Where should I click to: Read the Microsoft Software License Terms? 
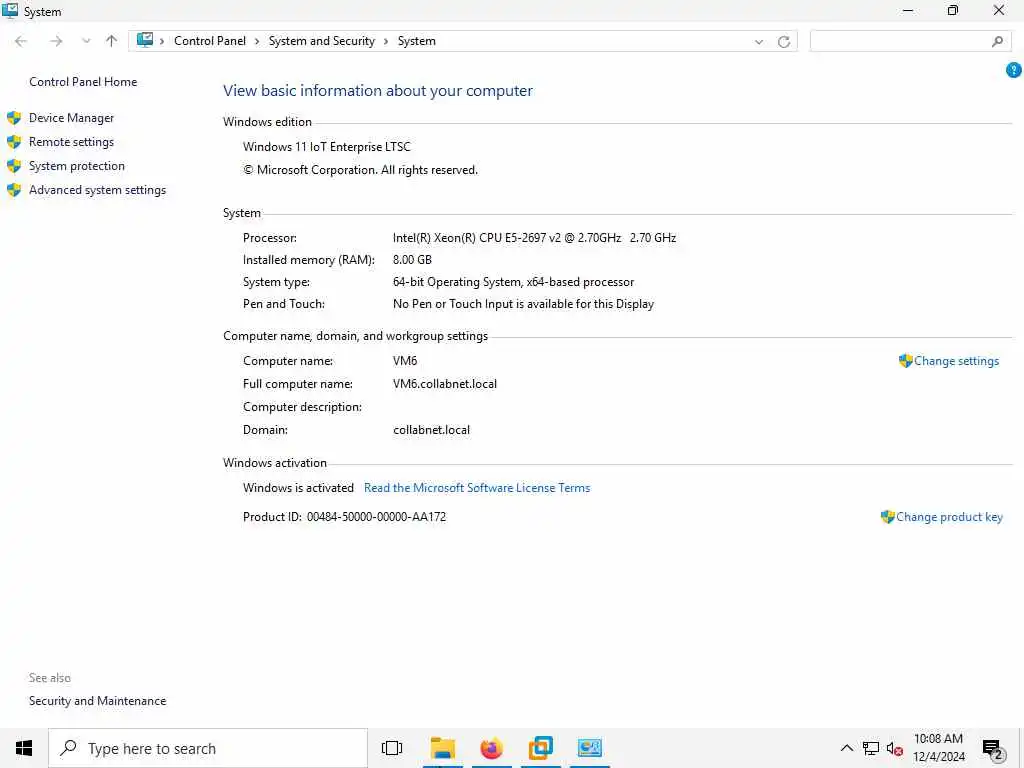(477, 488)
